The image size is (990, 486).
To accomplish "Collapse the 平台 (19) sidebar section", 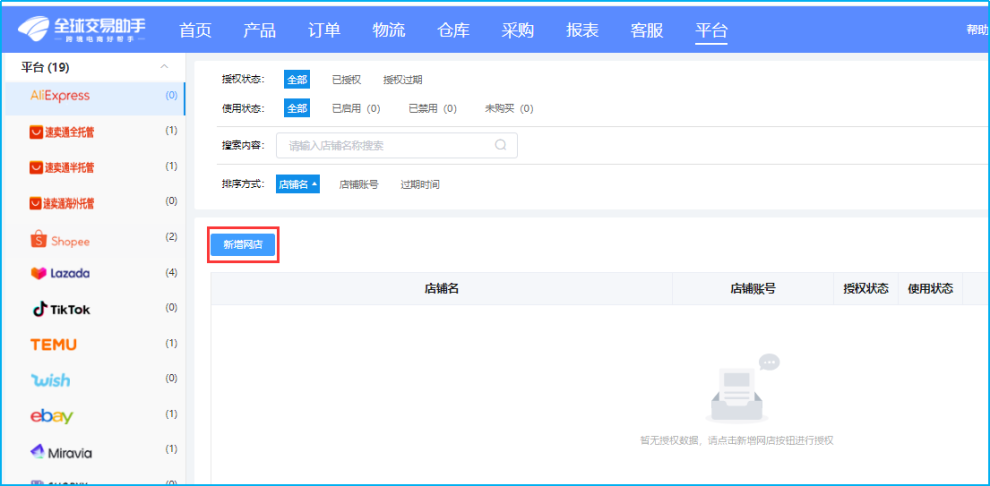I will (x=164, y=66).
